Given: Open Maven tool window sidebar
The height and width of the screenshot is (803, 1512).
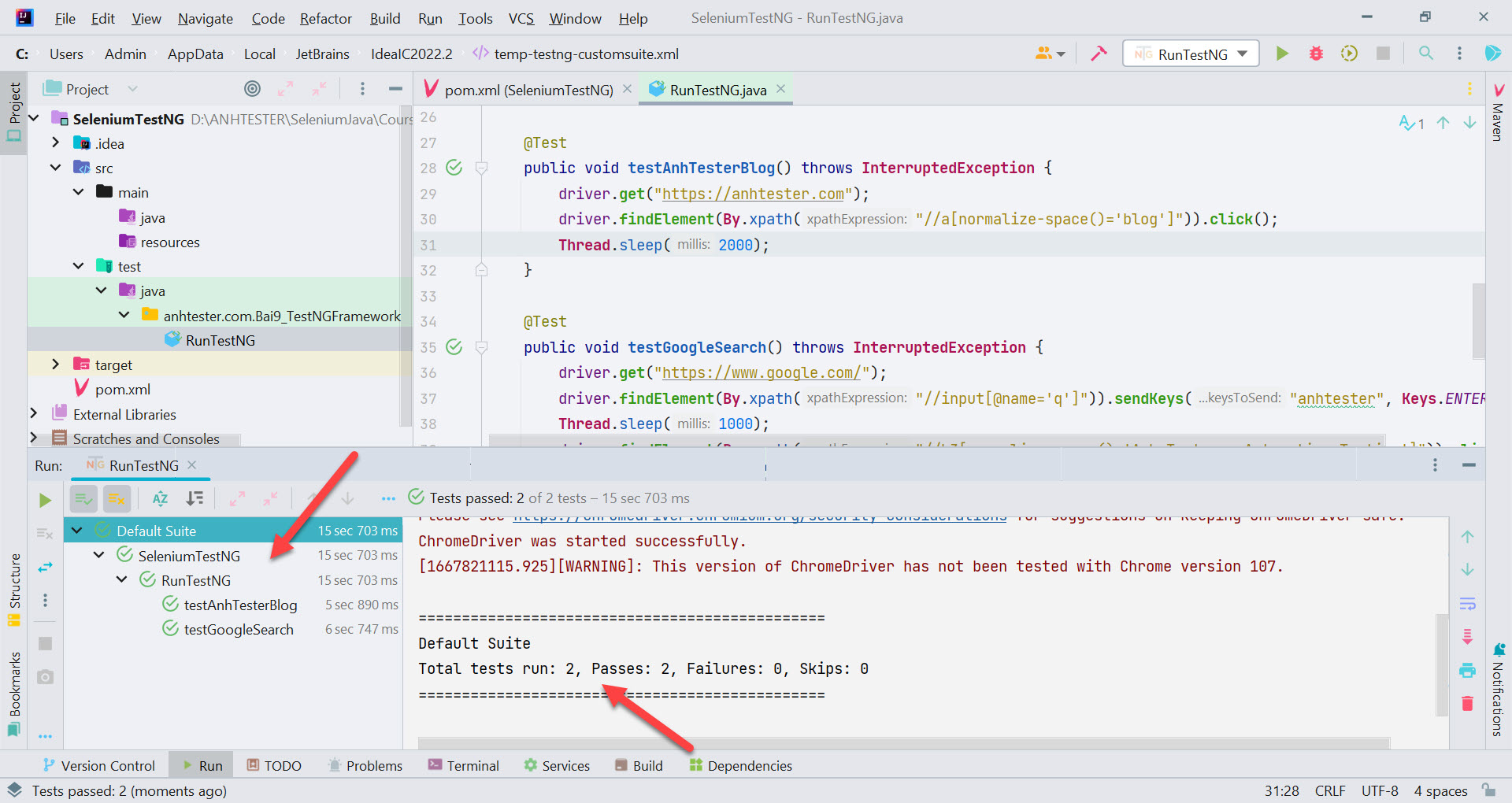Looking at the screenshot, I should (1498, 113).
